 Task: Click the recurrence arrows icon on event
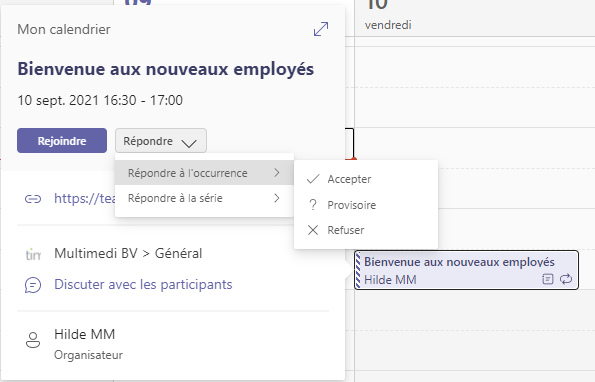click(566, 279)
